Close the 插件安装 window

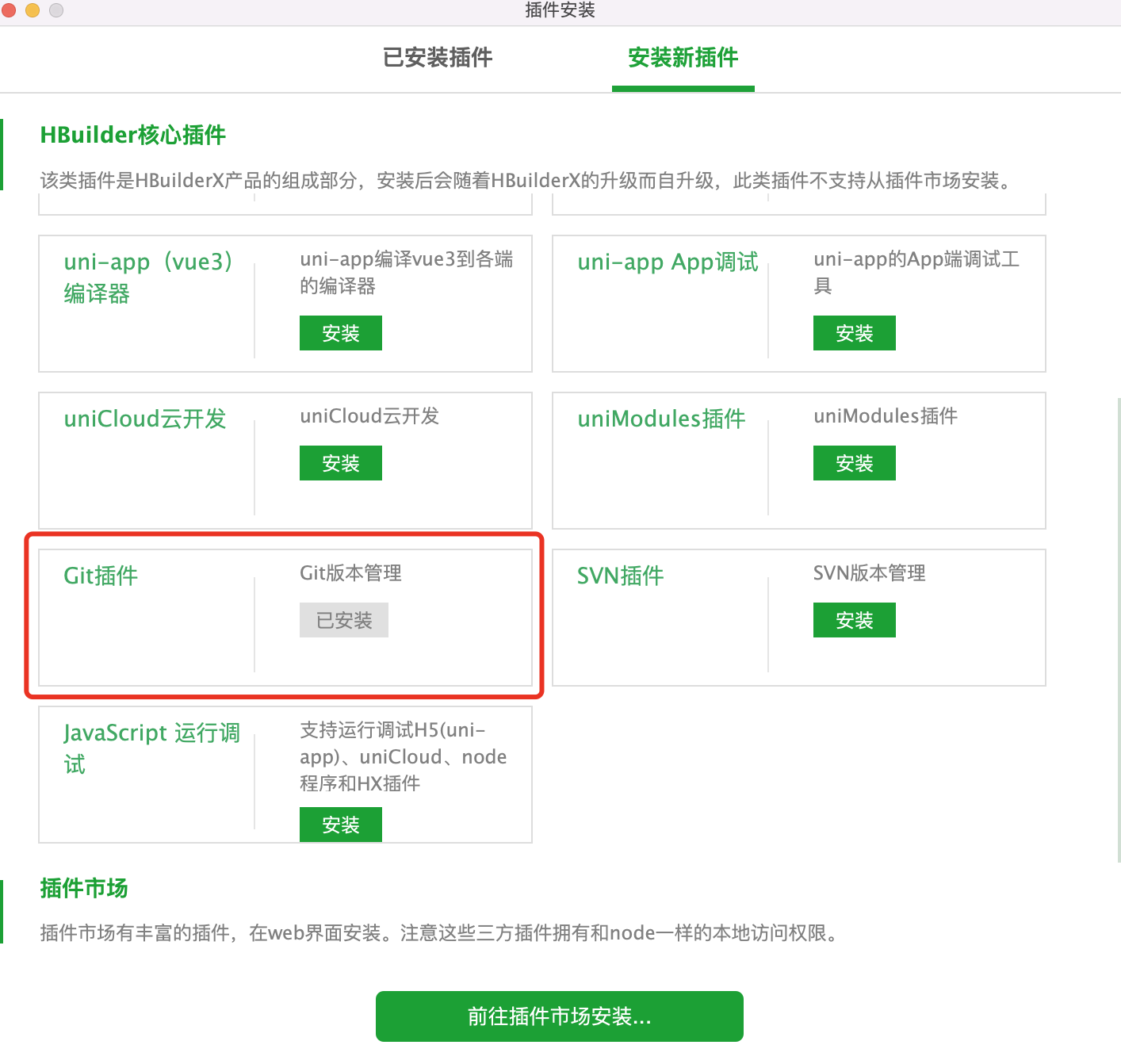click(x=9, y=10)
